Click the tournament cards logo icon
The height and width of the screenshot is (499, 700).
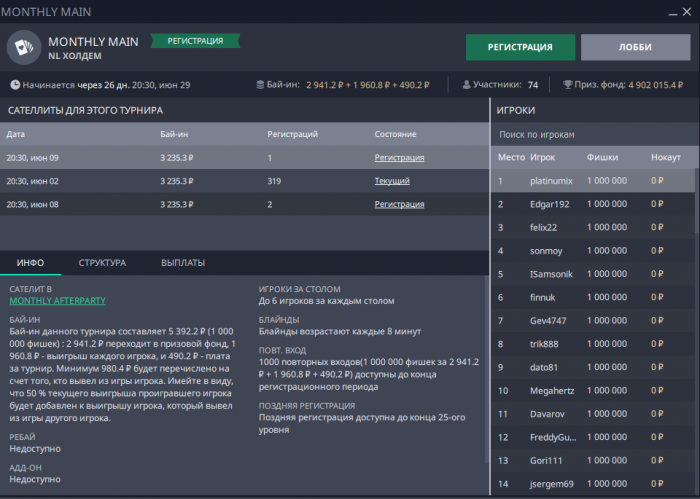(23, 47)
